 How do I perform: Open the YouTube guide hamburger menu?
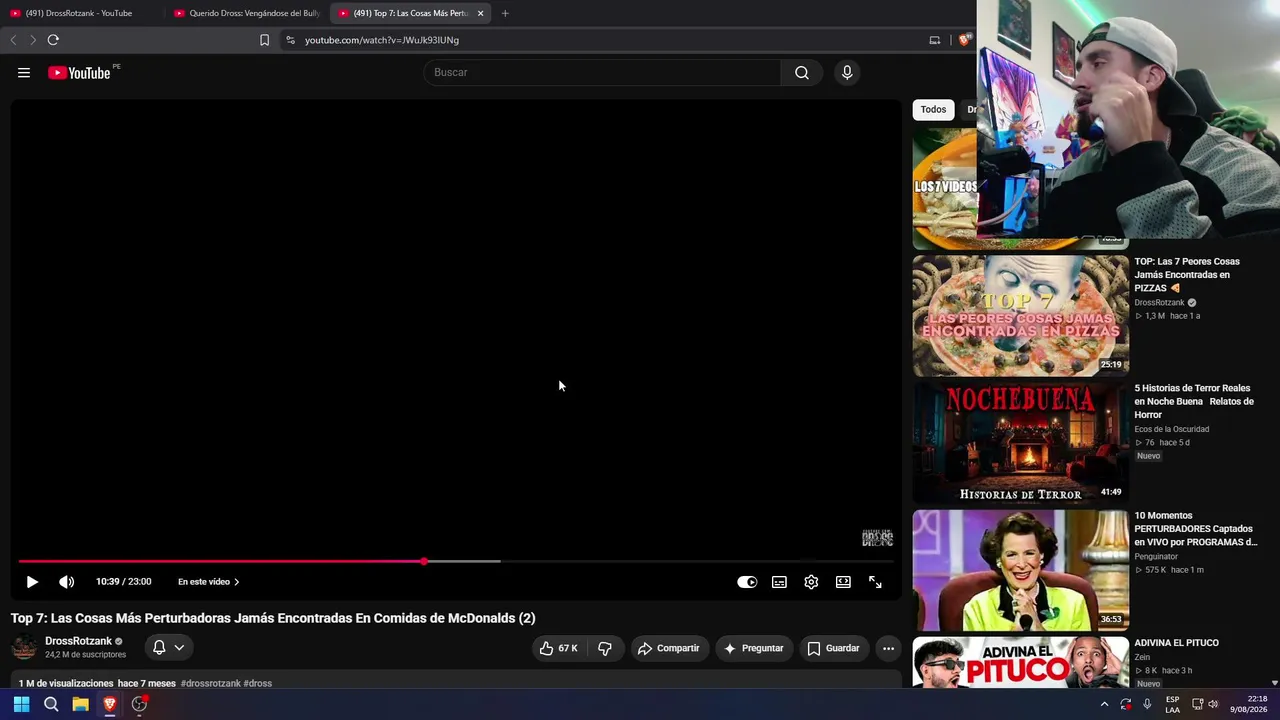(x=24, y=72)
